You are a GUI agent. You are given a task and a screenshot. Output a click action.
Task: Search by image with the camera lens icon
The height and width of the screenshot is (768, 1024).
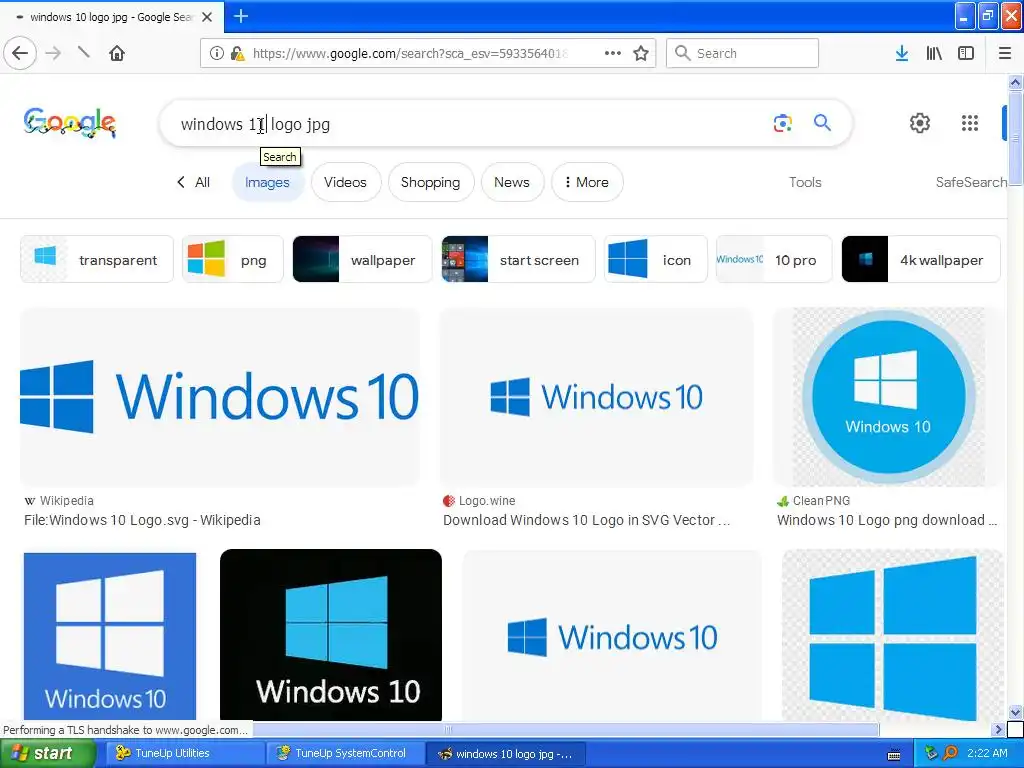point(782,123)
